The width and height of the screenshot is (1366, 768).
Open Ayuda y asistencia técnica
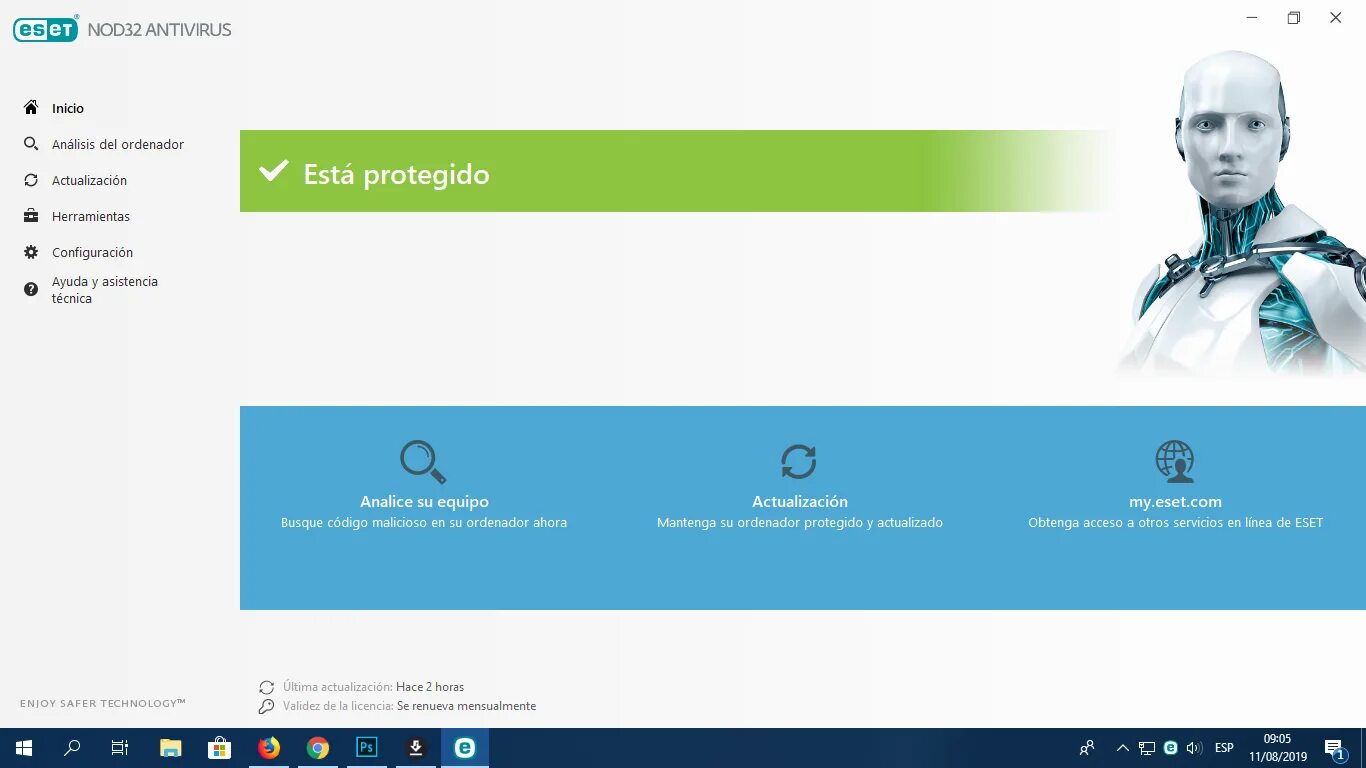(x=105, y=290)
